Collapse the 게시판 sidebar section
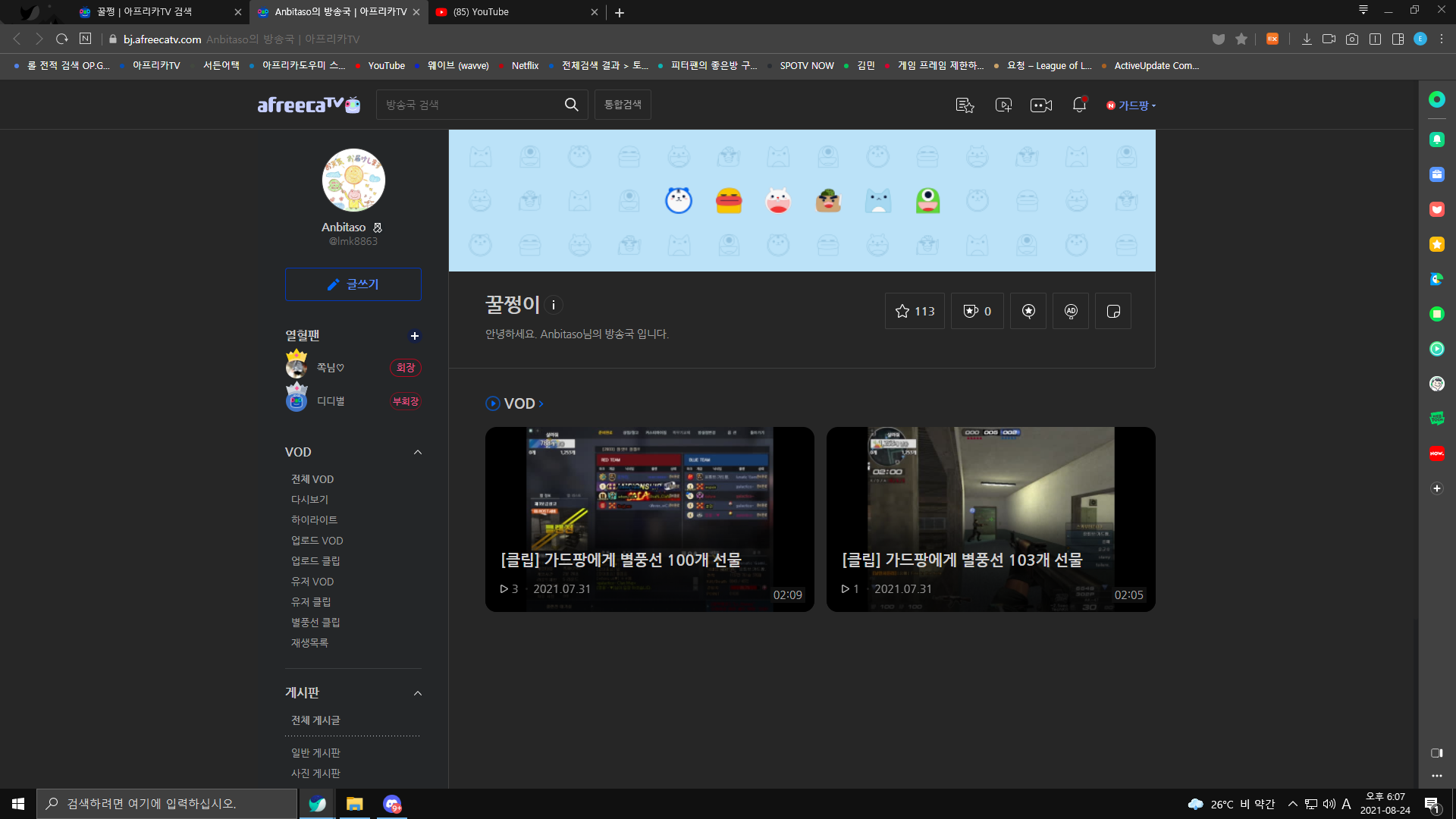This screenshot has height=819, width=1456. coord(417,693)
